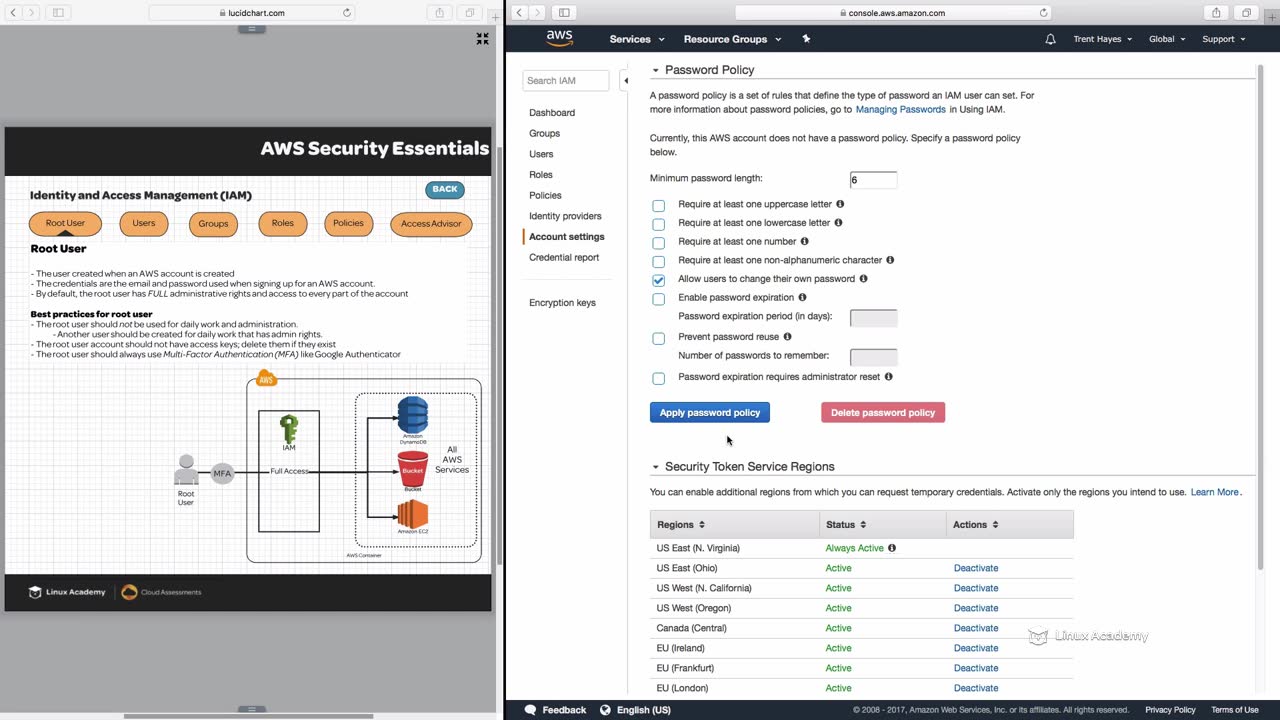Open the Trent Hayes account menu
The height and width of the screenshot is (720, 1280).
tap(1103, 39)
